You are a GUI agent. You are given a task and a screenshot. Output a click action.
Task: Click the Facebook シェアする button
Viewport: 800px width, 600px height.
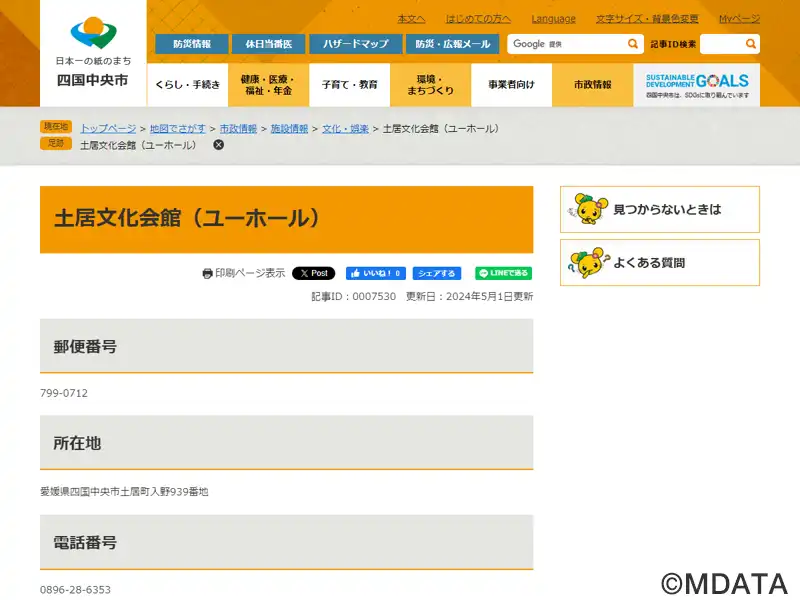(x=437, y=273)
